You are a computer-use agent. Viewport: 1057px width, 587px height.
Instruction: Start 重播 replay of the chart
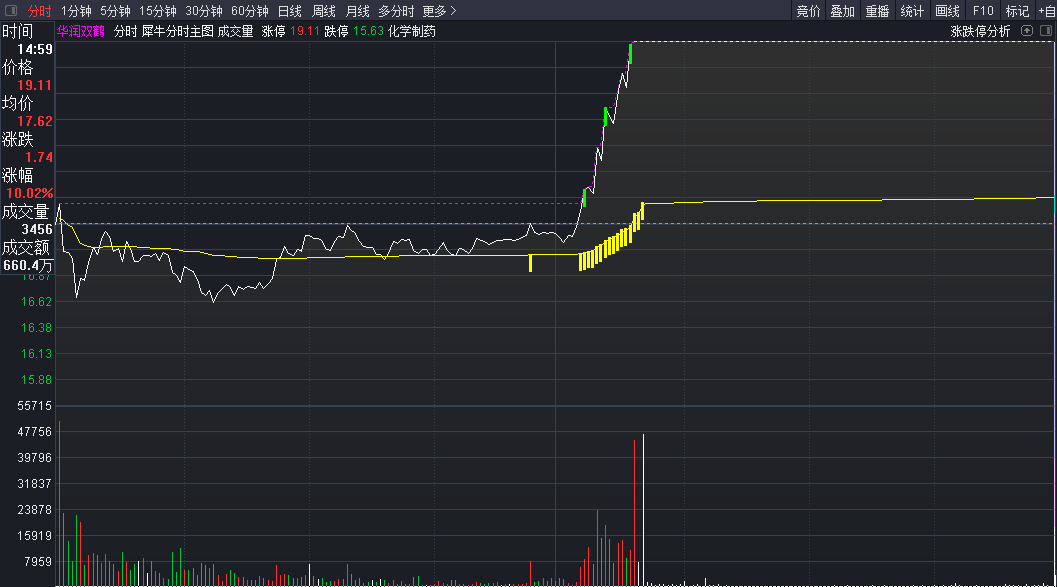[877, 11]
